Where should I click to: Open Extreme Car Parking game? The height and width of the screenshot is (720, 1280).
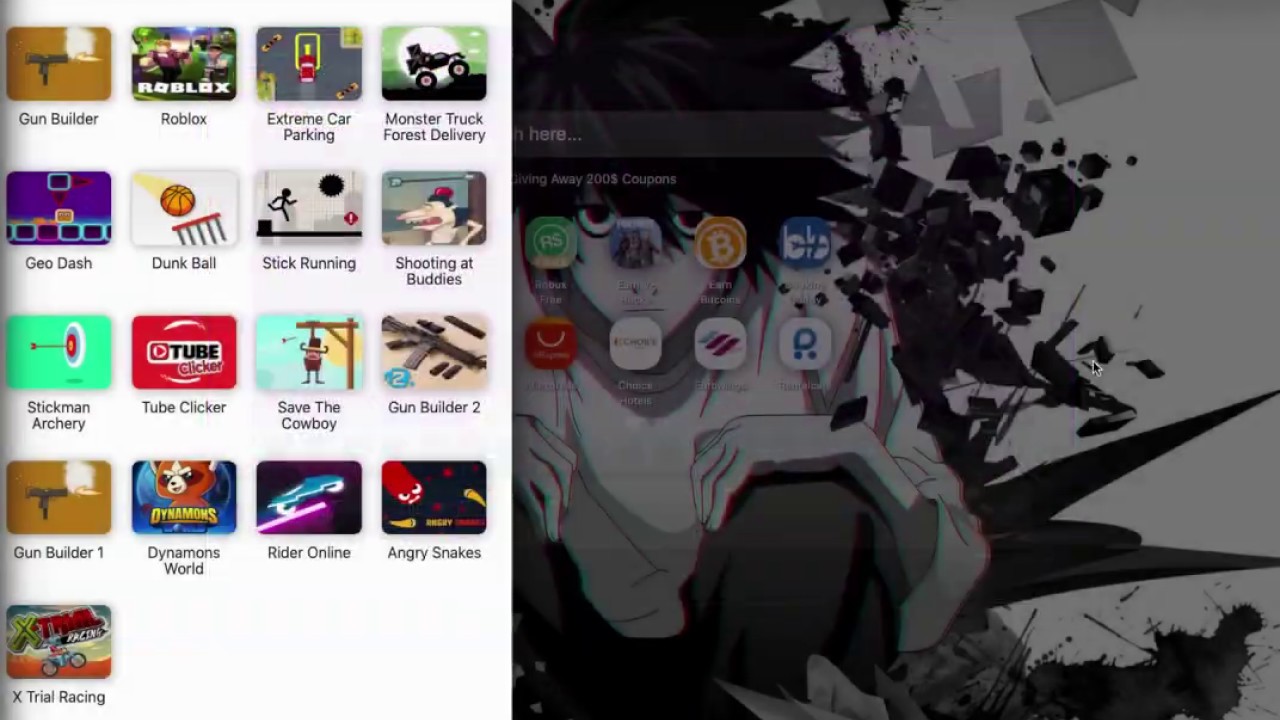point(309,64)
